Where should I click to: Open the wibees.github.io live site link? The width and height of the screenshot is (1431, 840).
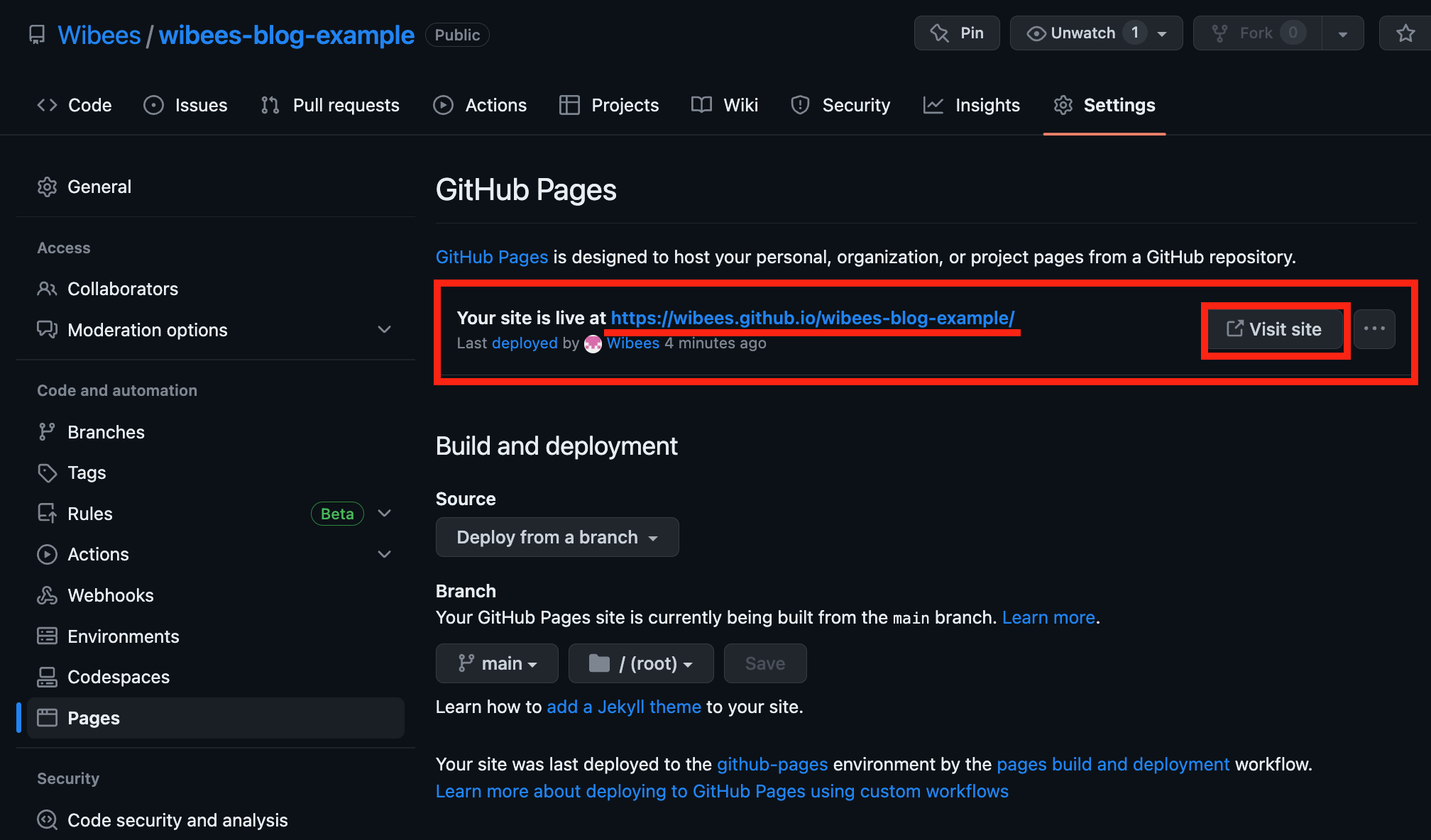click(812, 318)
